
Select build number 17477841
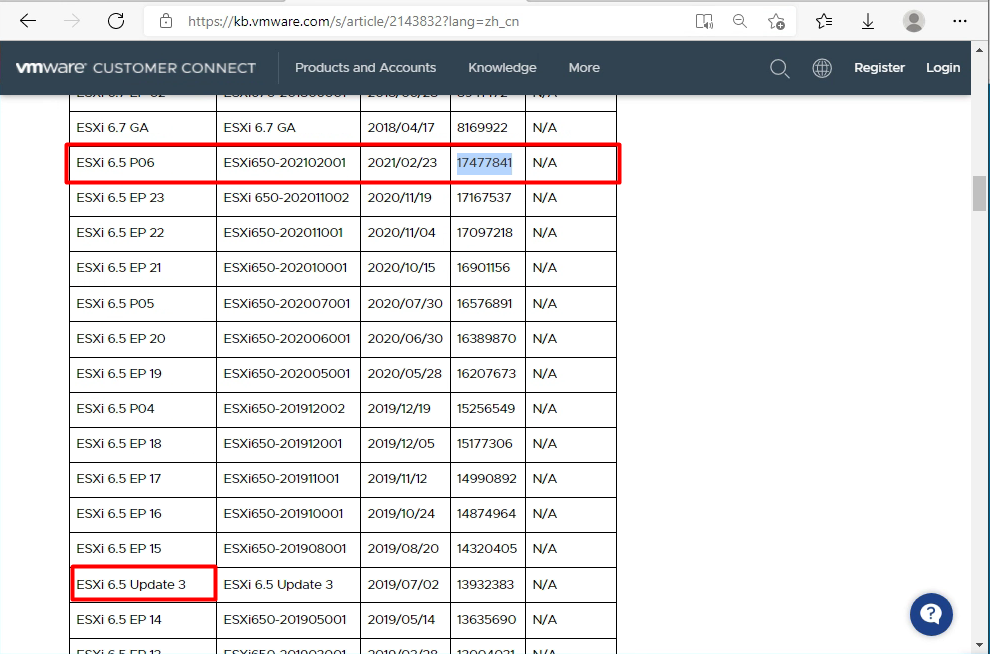[484, 162]
